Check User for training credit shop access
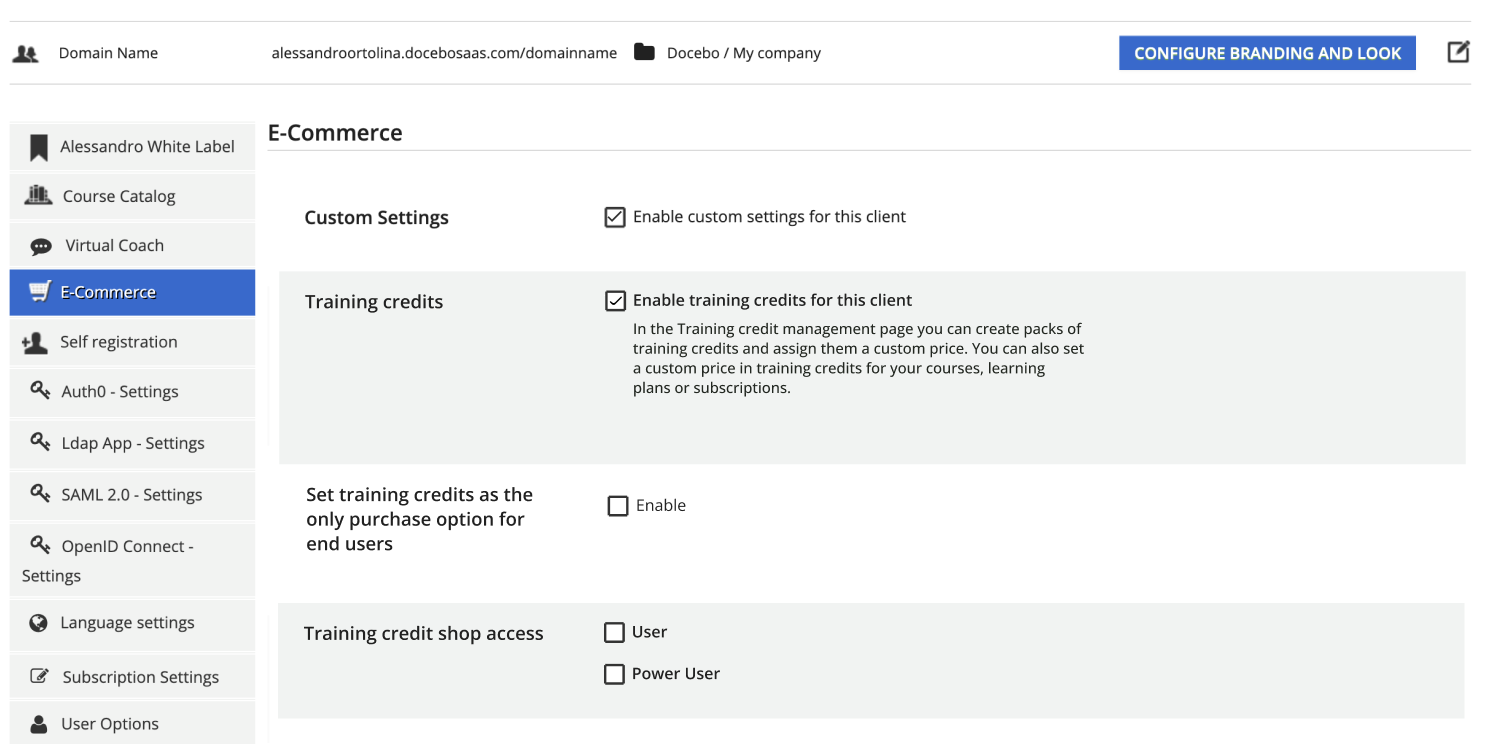The image size is (1492, 744). 614,632
